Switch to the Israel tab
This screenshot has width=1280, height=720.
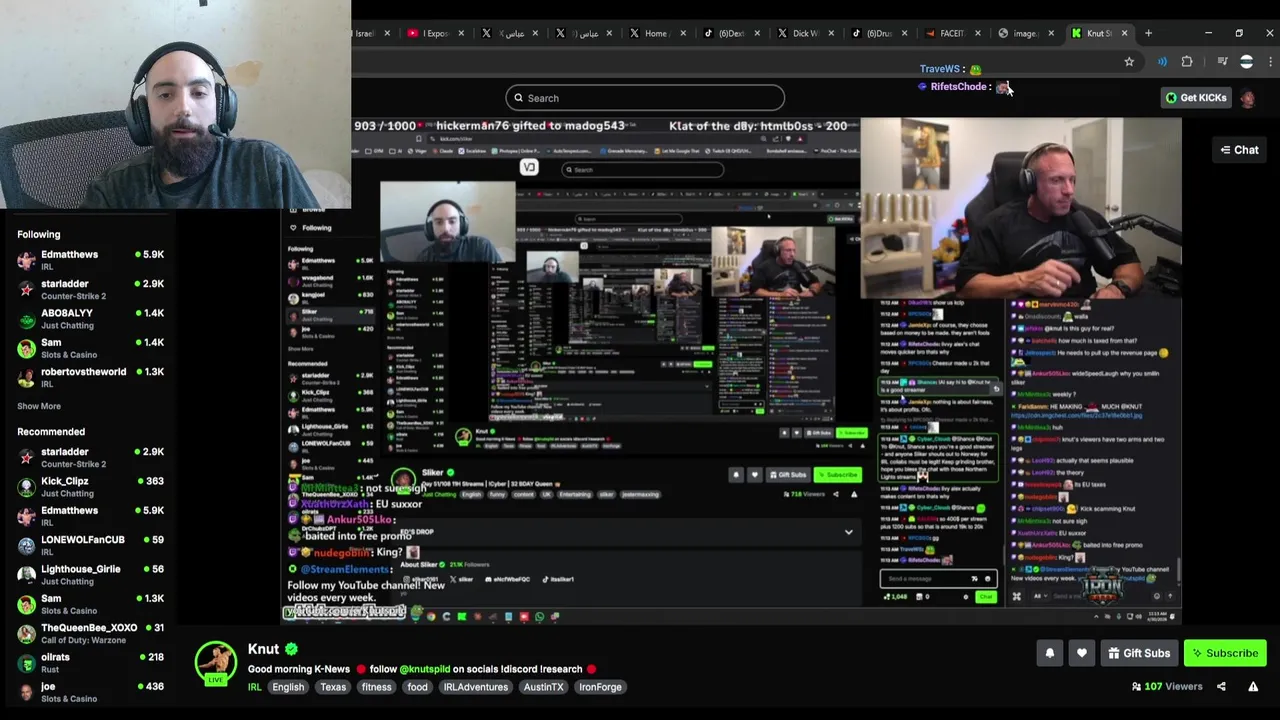pos(366,33)
